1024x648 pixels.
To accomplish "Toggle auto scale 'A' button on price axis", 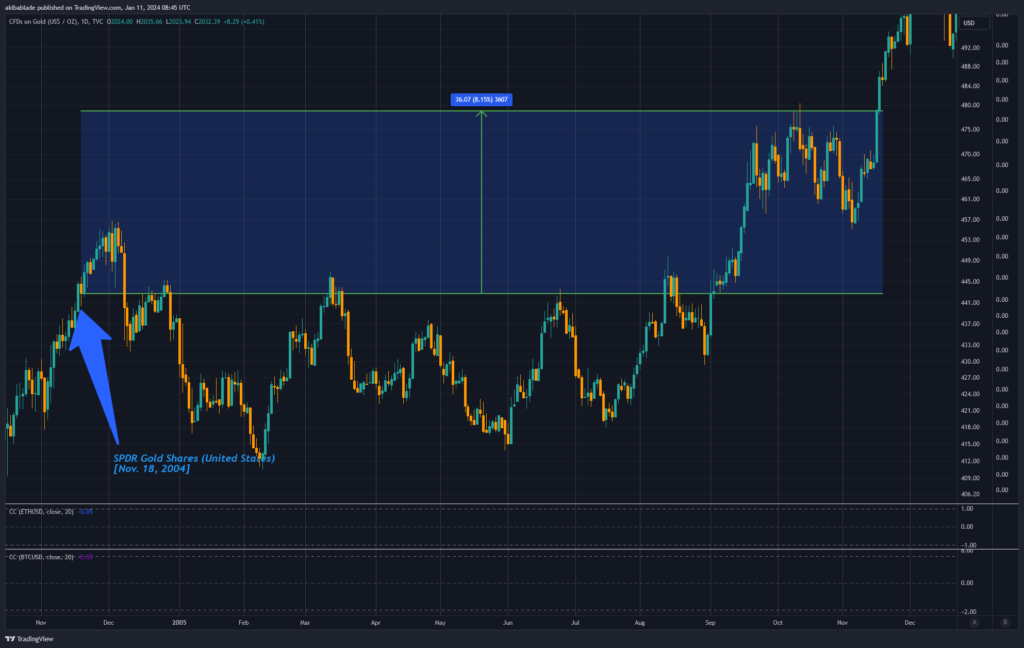I will click(x=974, y=622).
